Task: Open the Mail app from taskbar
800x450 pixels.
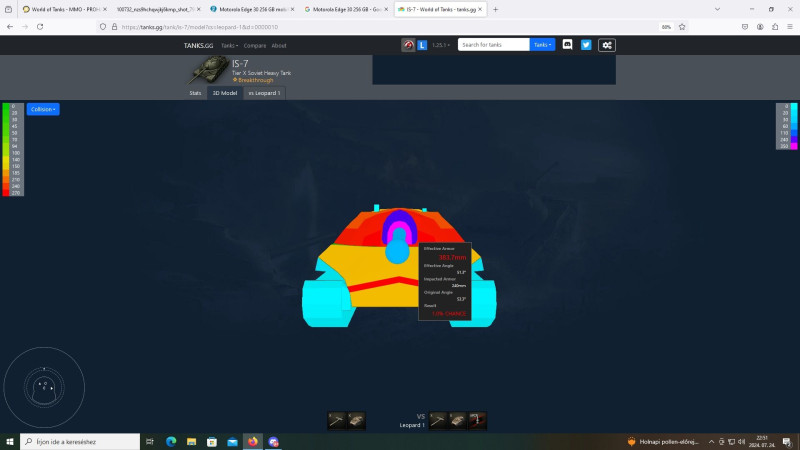Action: (x=232, y=441)
